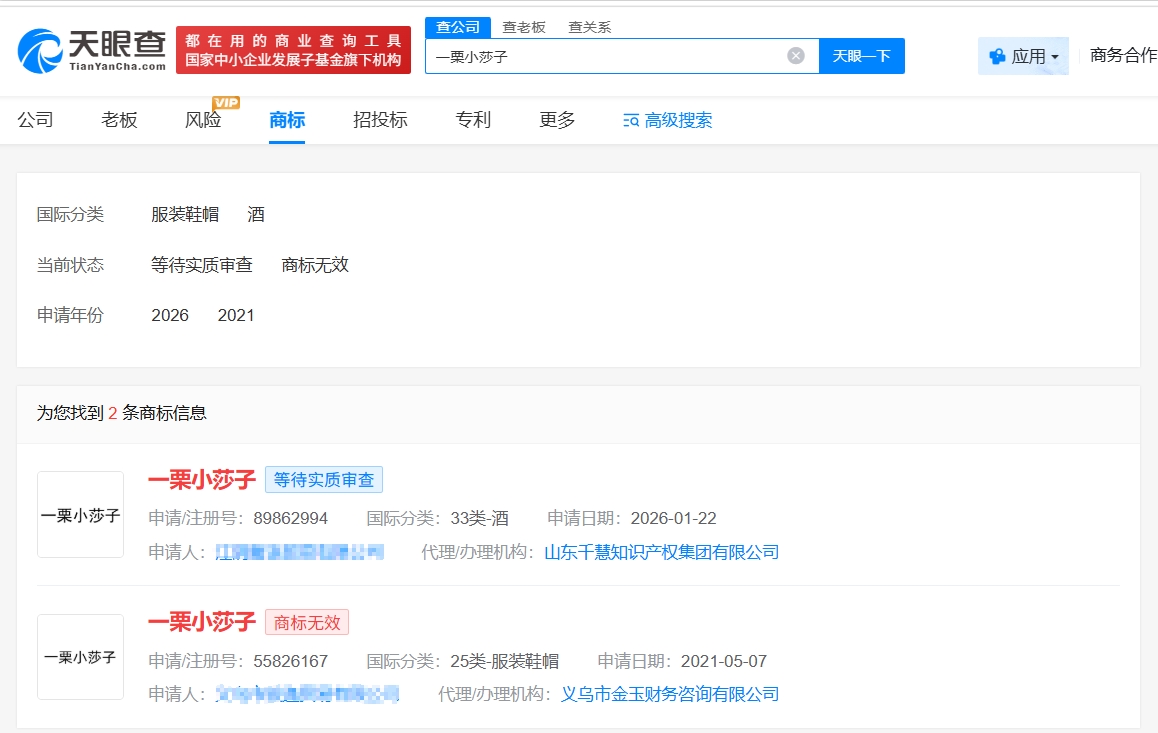Viewport: 1158px width, 733px height.
Task: Click application date 2026-01-22
Action: (674, 518)
